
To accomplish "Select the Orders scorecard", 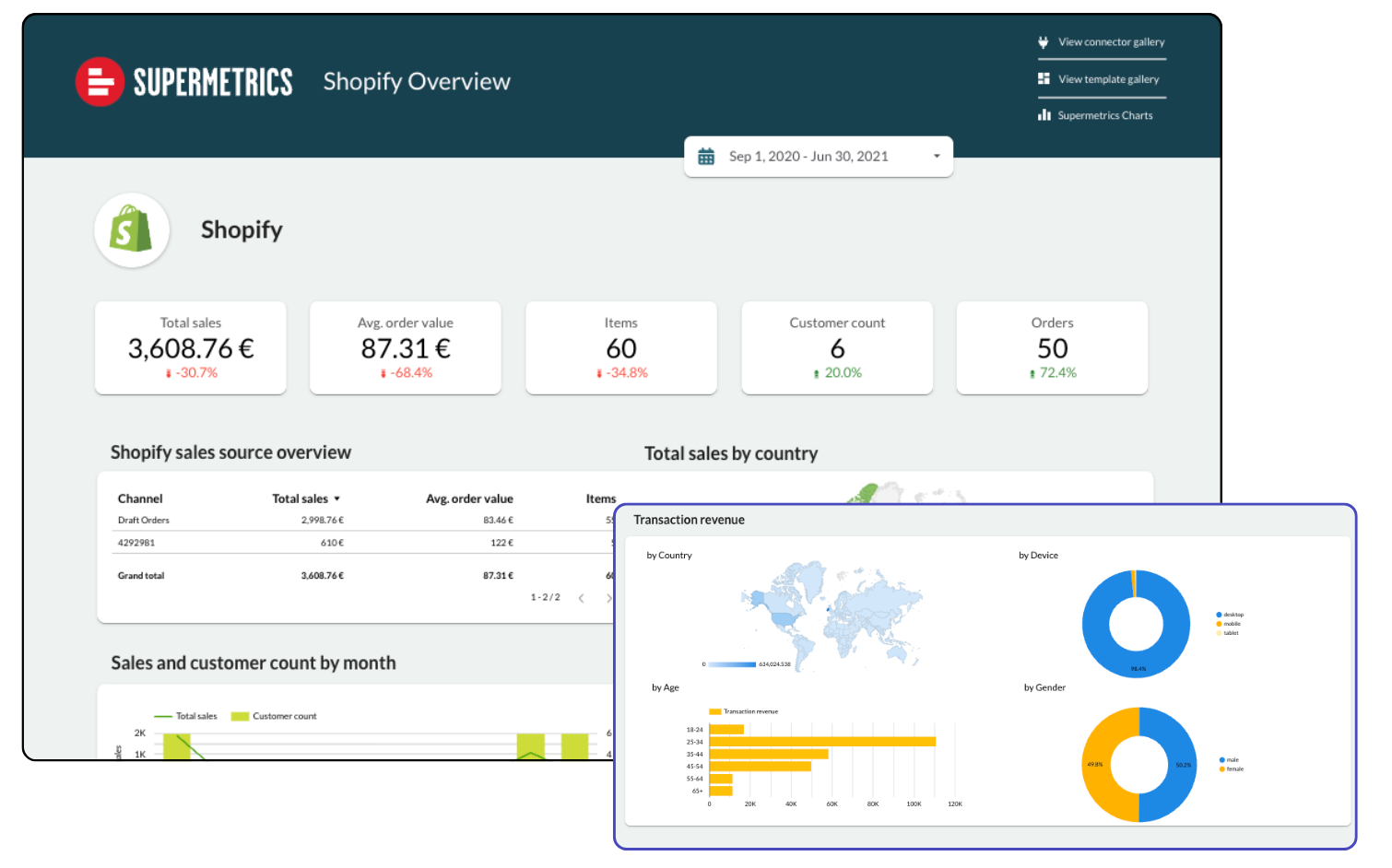I will pyautogui.click(x=1052, y=347).
